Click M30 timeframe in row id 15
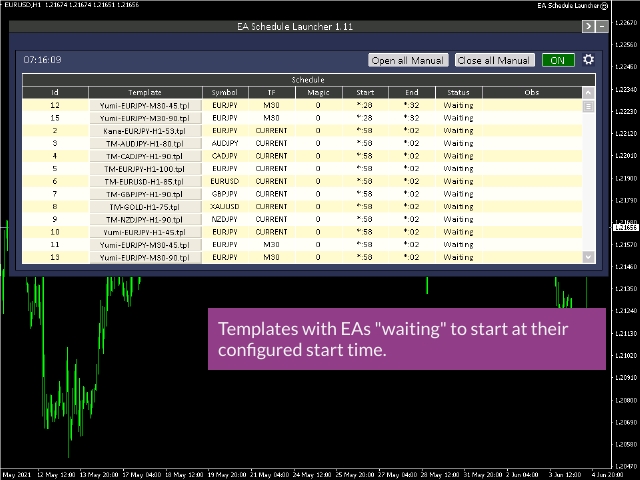The height and width of the screenshot is (480, 640). [x=271, y=118]
